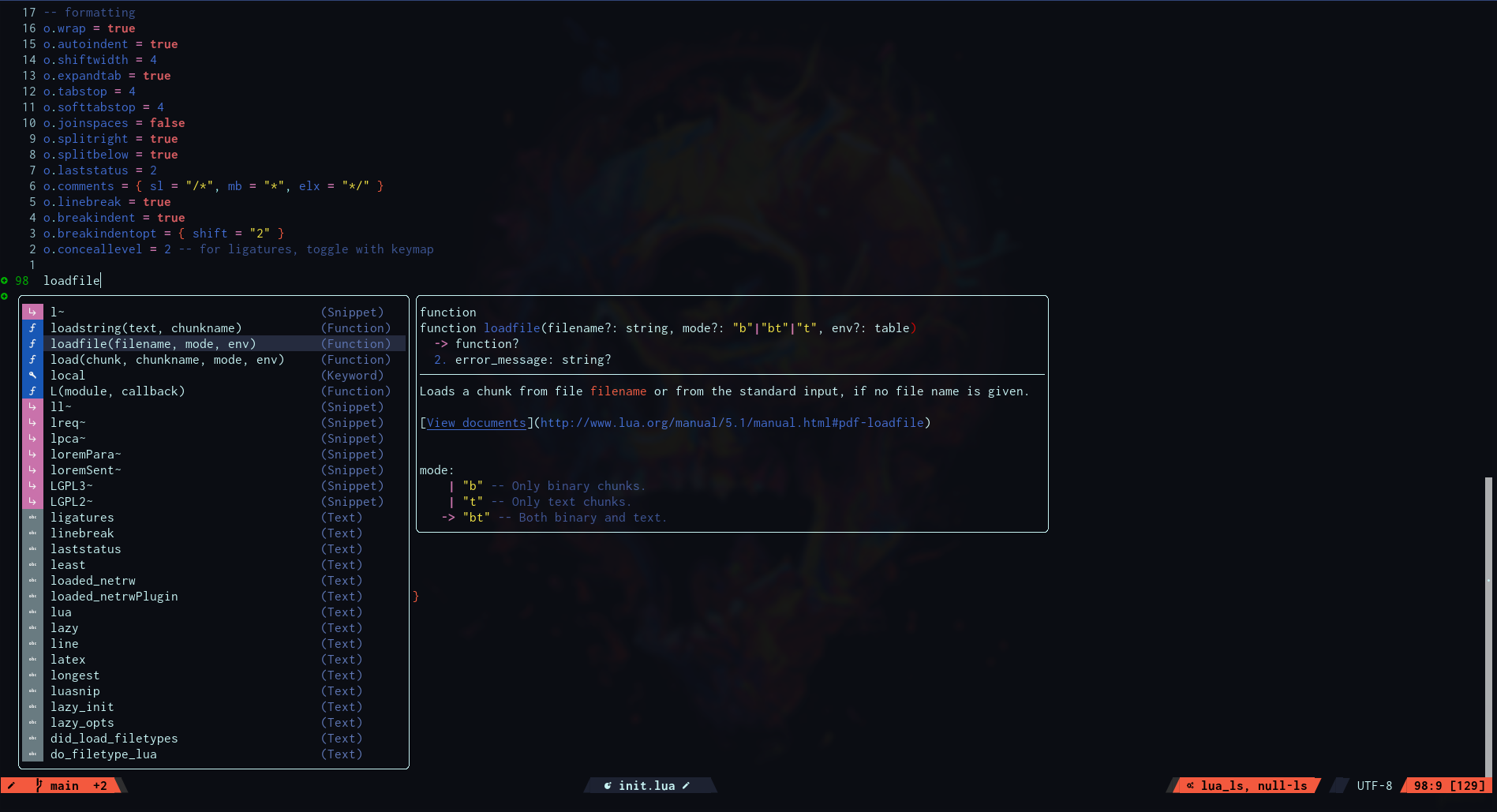Select the 'loaded_netrw' text completion

click(214, 581)
